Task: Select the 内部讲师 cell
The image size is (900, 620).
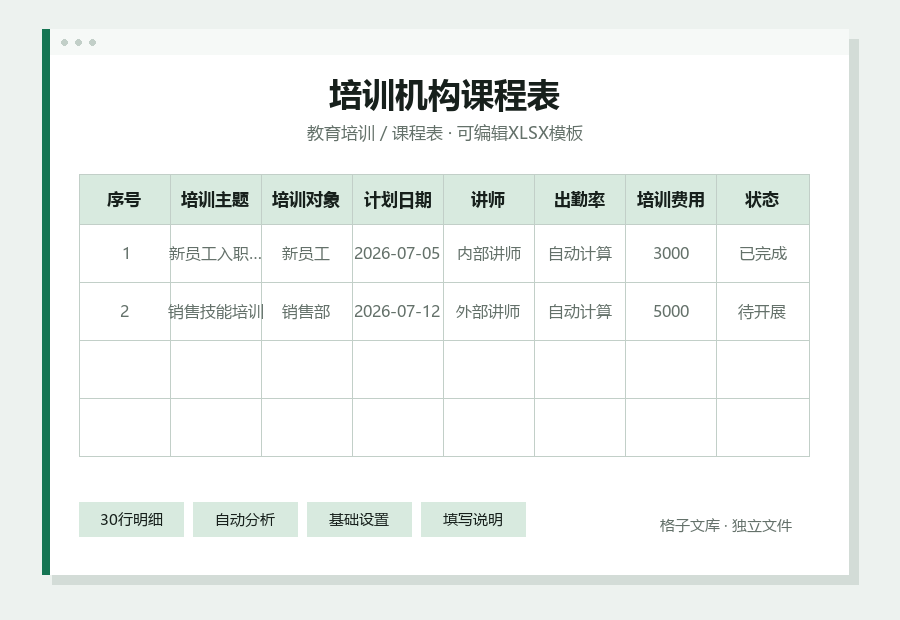Action: tap(488, 254)
